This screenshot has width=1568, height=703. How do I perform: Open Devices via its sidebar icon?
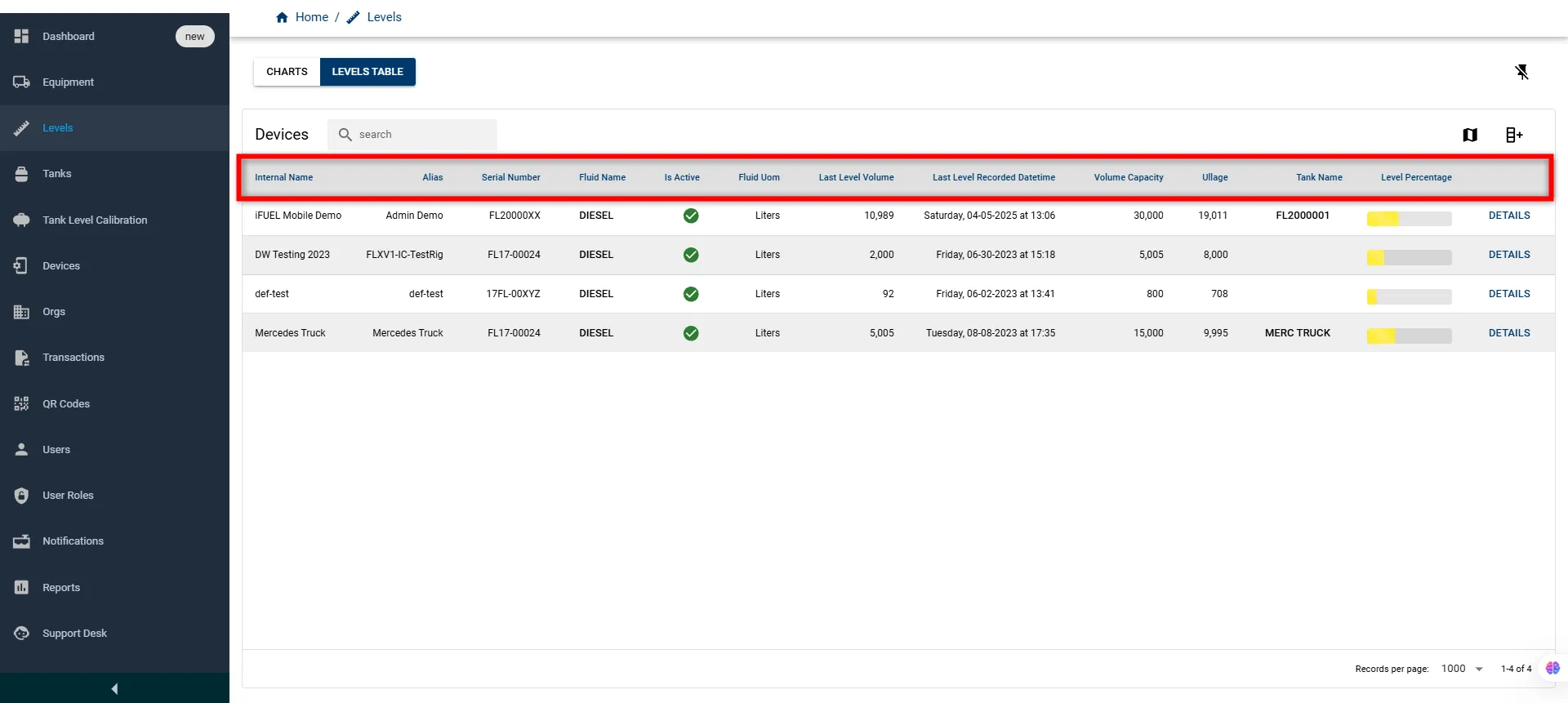pyautogui.click(x=22, y=265)
